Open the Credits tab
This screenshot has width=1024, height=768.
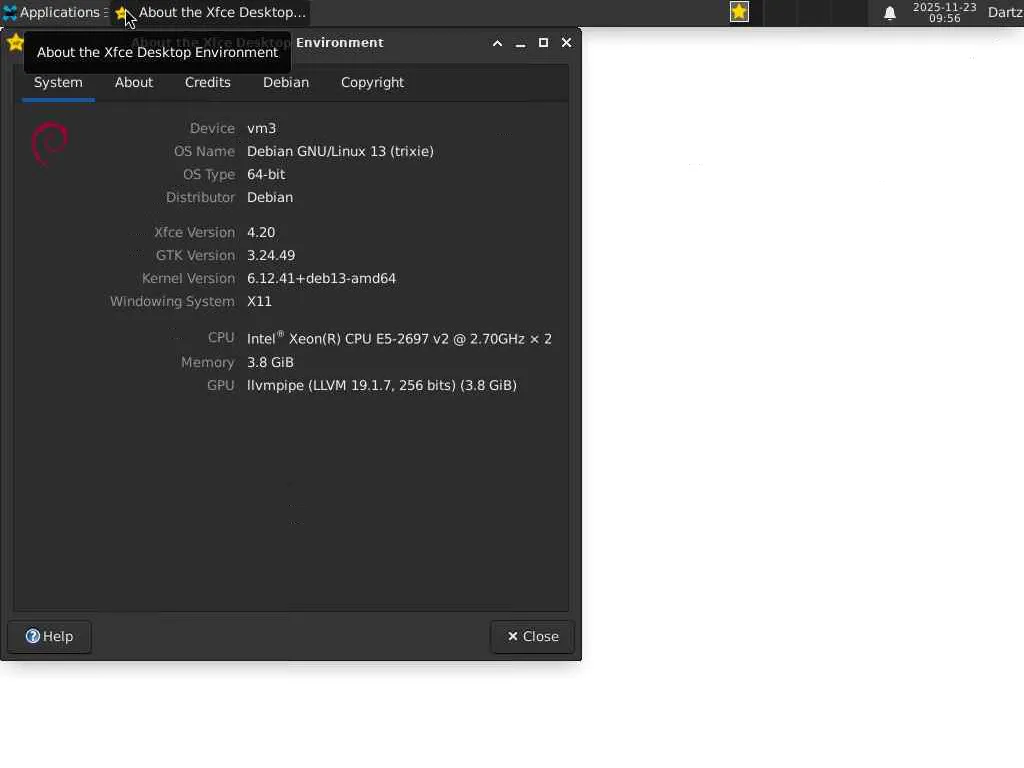208,83
